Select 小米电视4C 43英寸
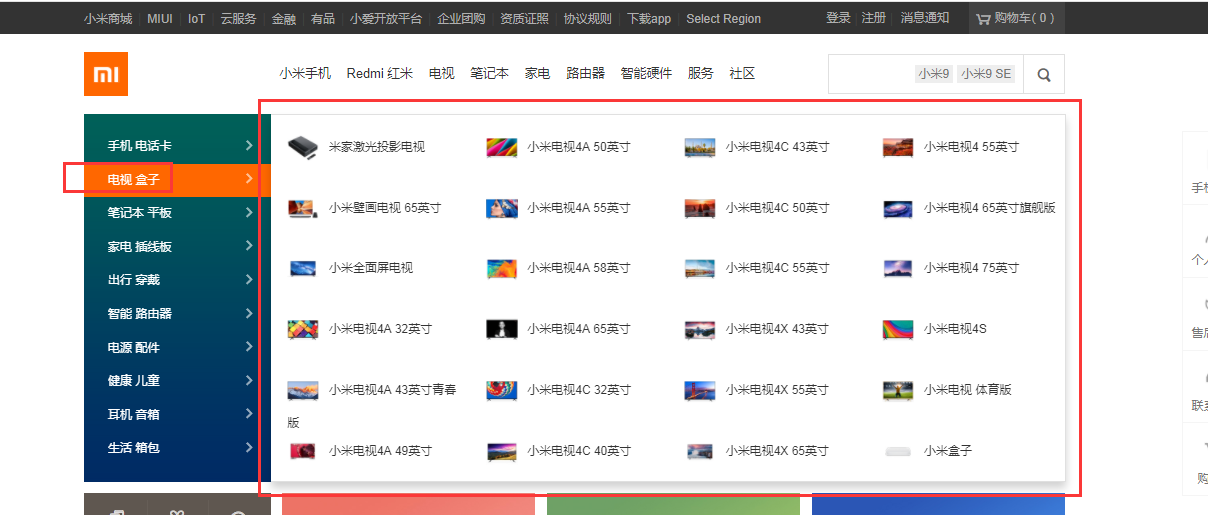Image resolution: width=1208 pixels, height=515 pixels. (x=778, y=147)
